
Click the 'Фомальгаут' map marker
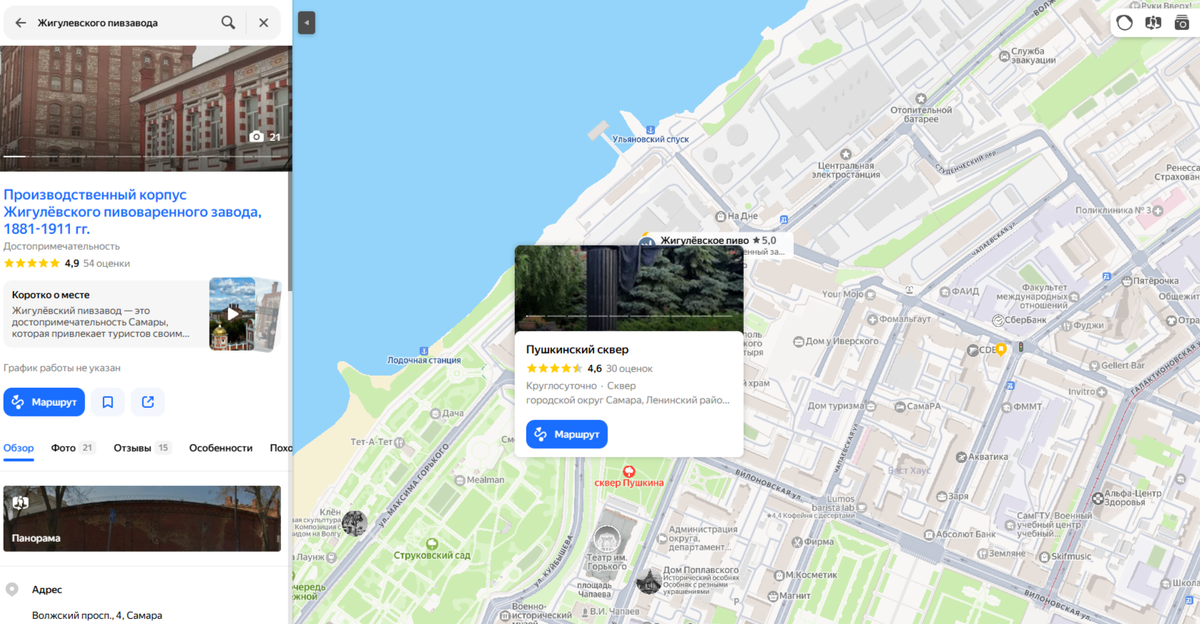click(x=871, y=319)
